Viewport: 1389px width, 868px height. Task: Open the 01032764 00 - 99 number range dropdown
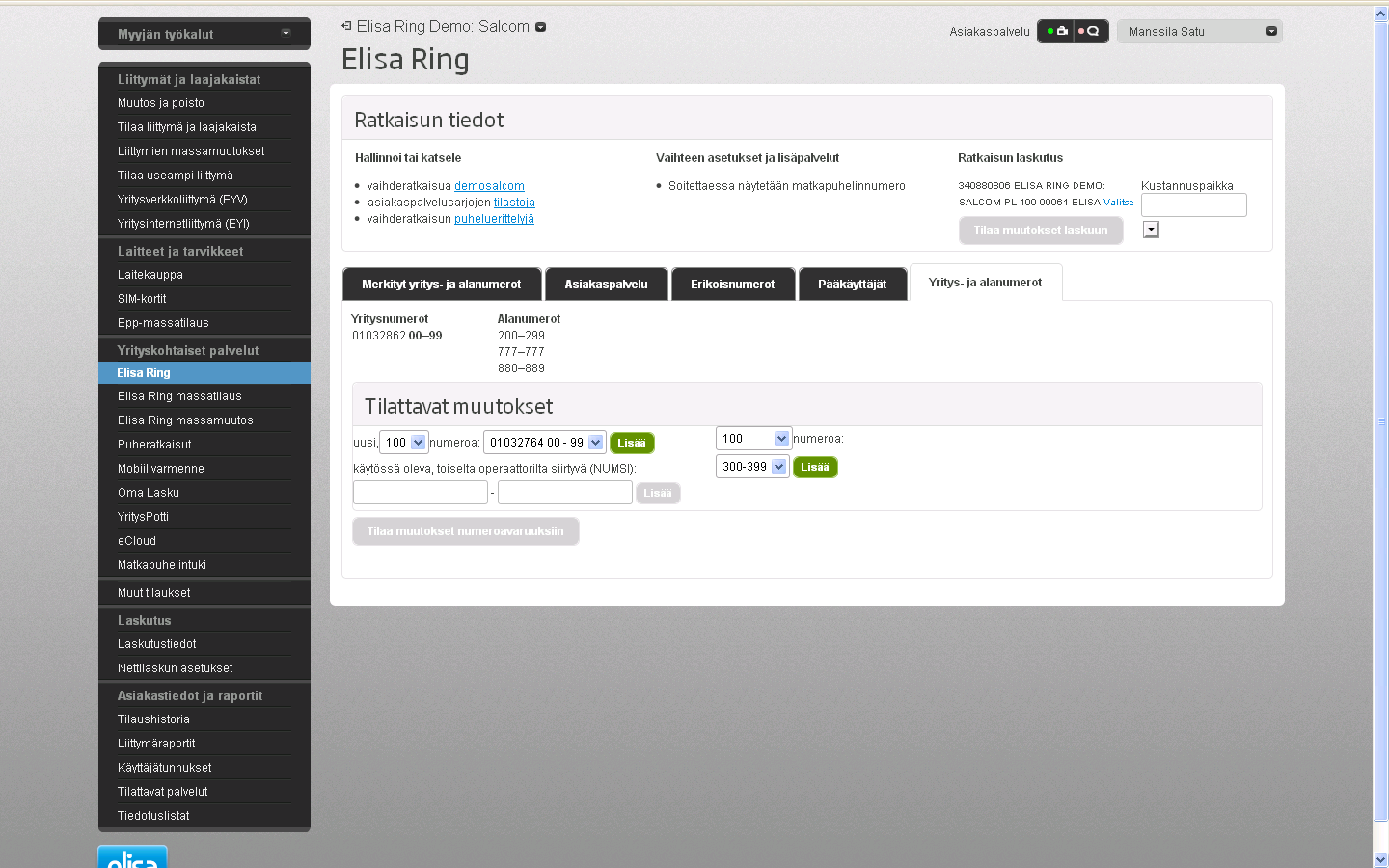(544, 443)
